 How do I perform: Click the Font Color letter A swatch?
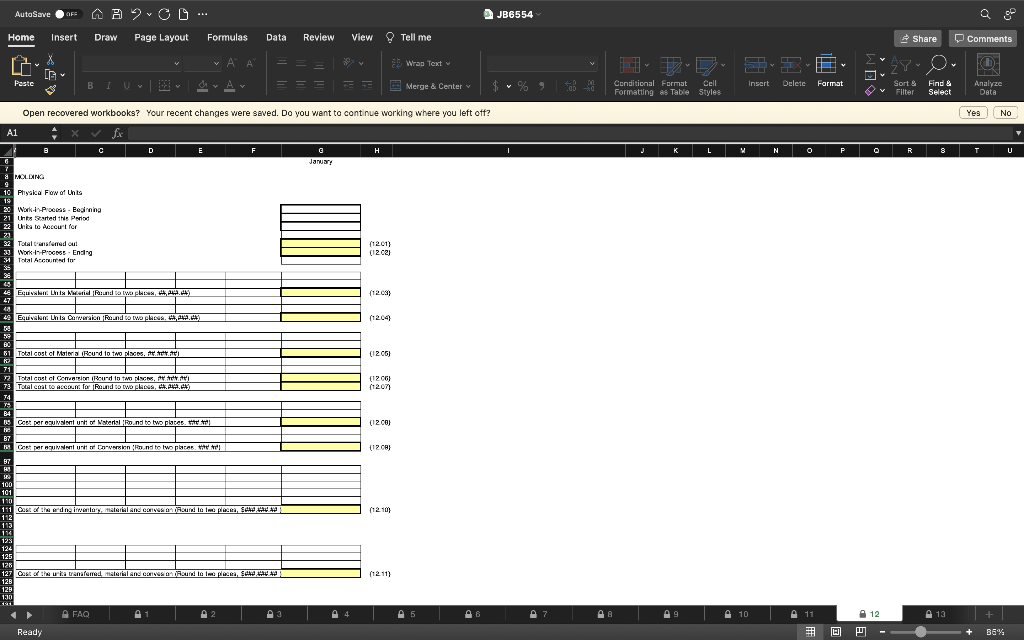coord(229,86)
